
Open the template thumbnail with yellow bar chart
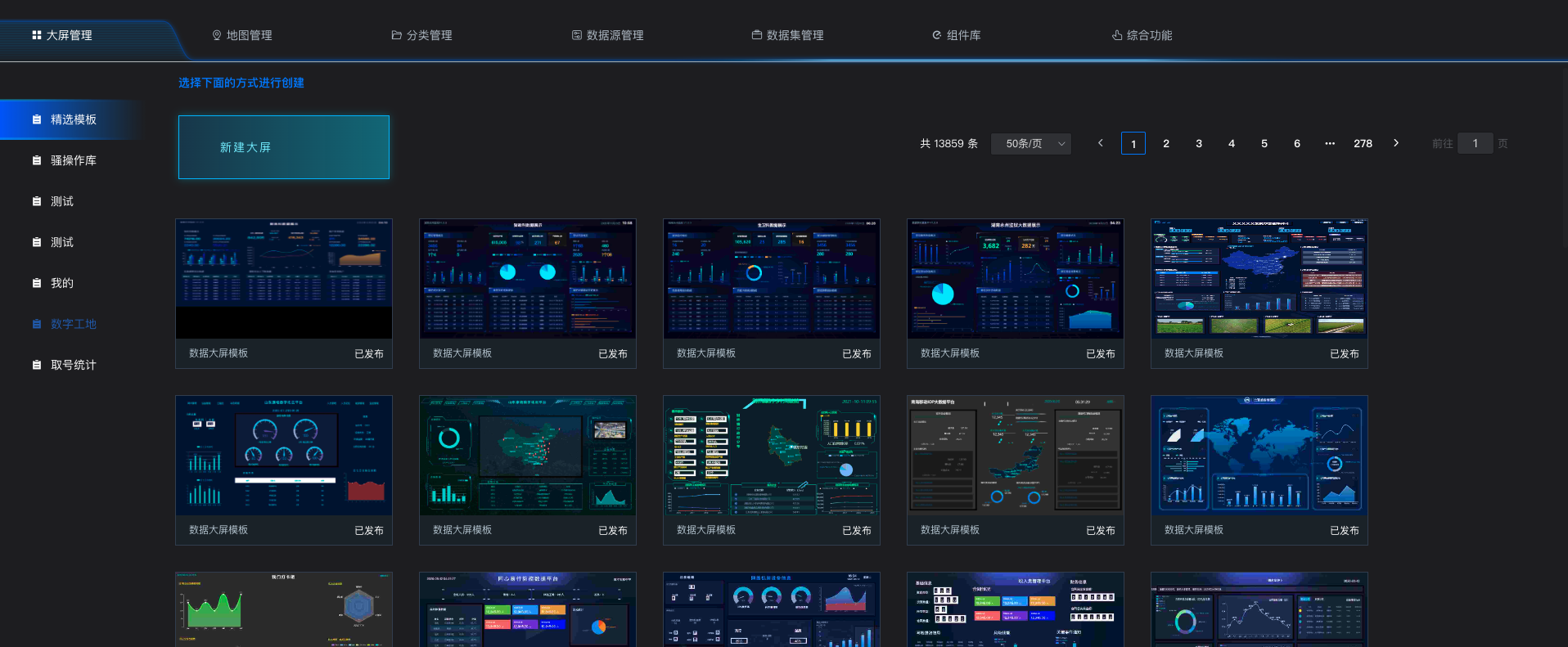point(772,456)
